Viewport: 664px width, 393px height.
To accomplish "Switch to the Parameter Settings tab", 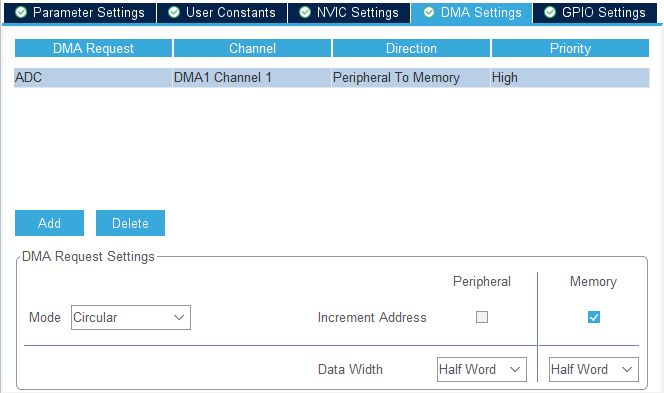I will tap(80, 13).
